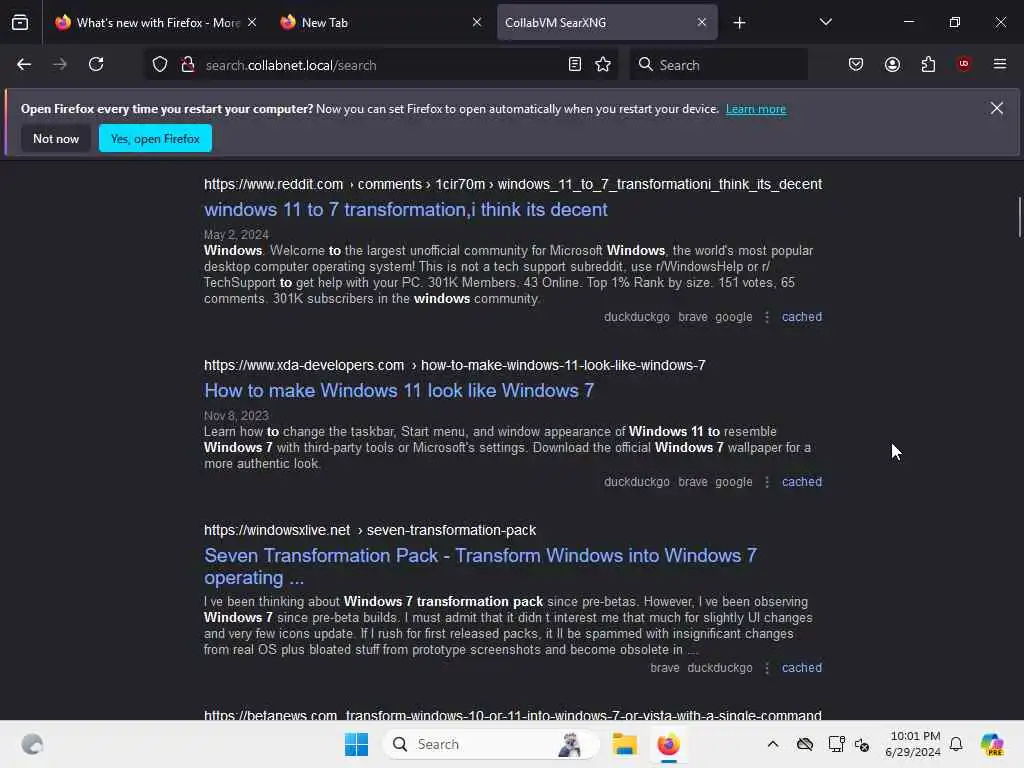
Task: Close the New Tab tab
Action: point(477,22)
